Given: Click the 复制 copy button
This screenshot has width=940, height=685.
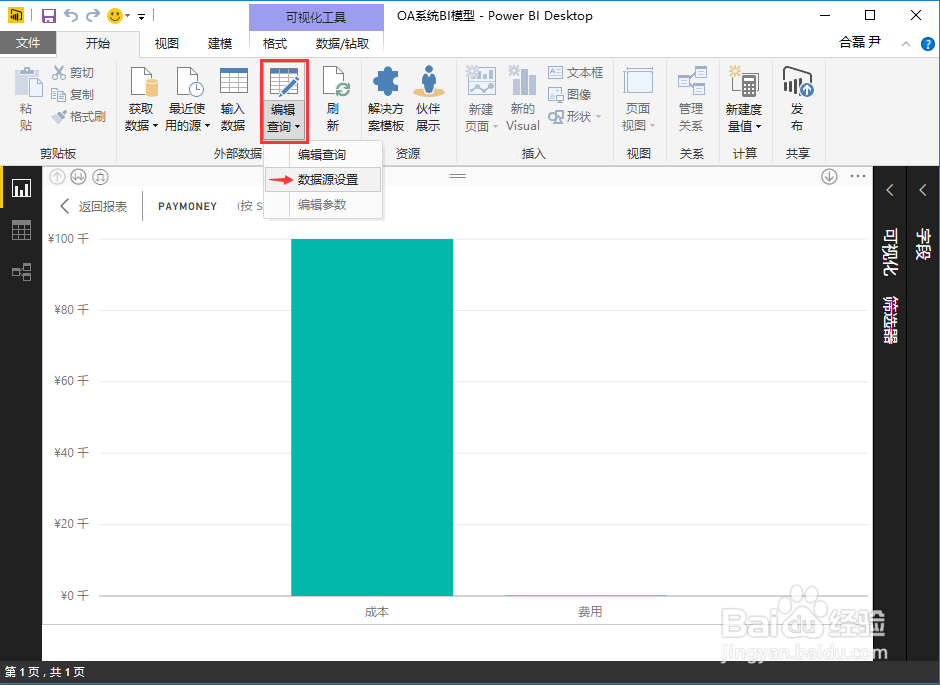Looking at the screenshot, I should (73, 95).
